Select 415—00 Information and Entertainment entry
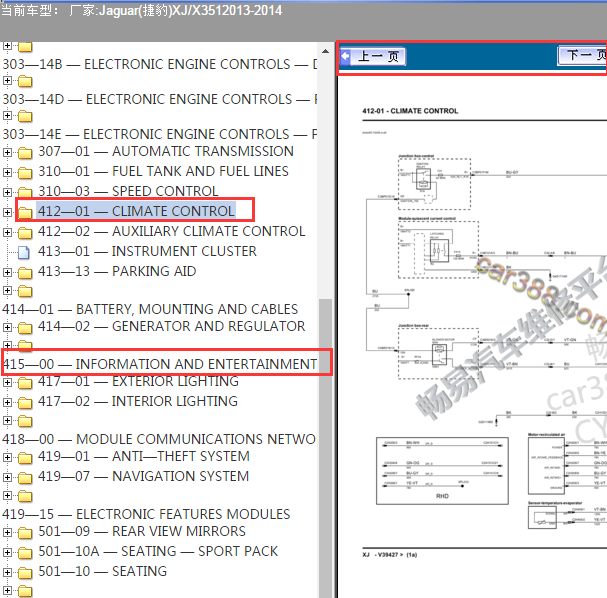607x598 pixels. point(159,364)
